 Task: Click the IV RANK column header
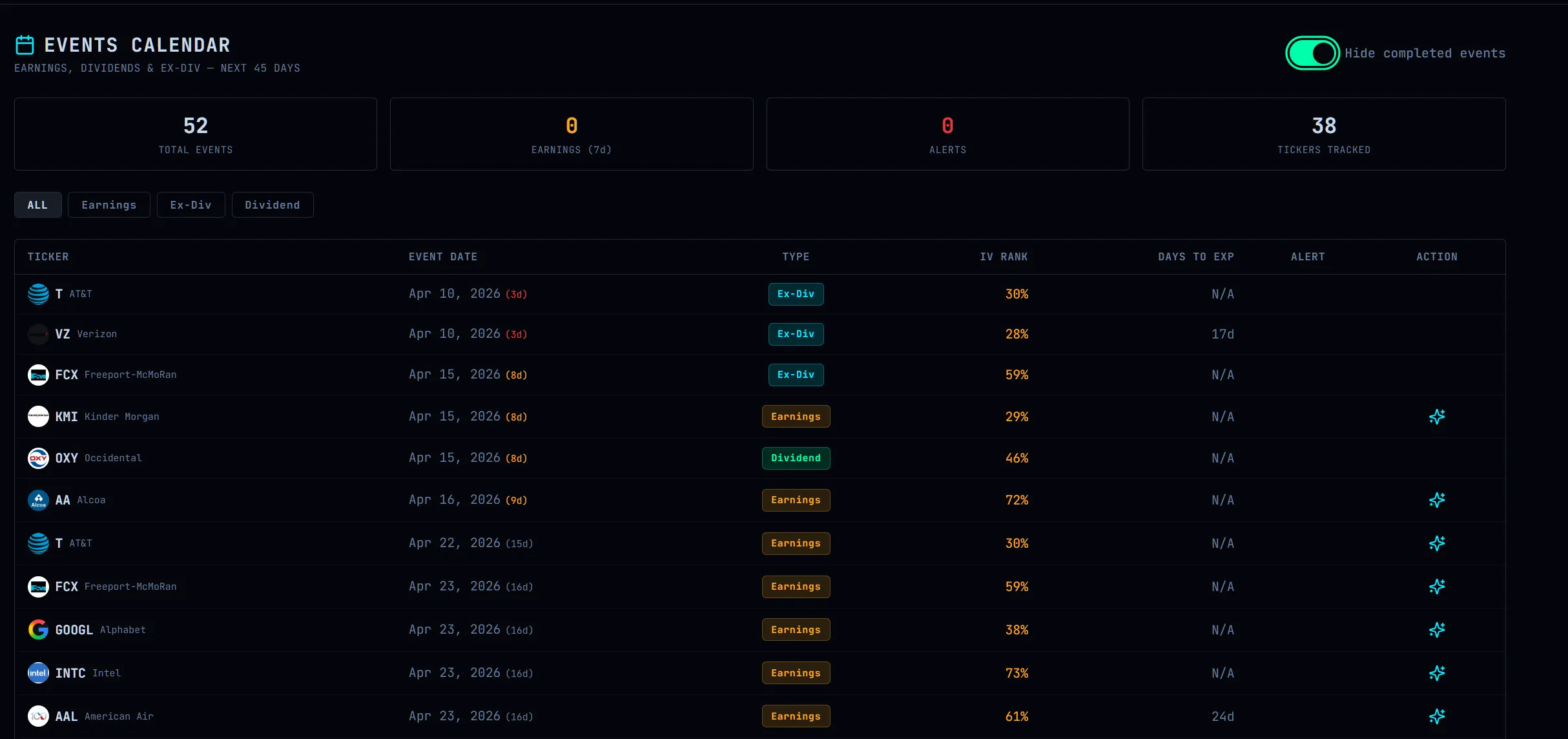coord(1004,257)
